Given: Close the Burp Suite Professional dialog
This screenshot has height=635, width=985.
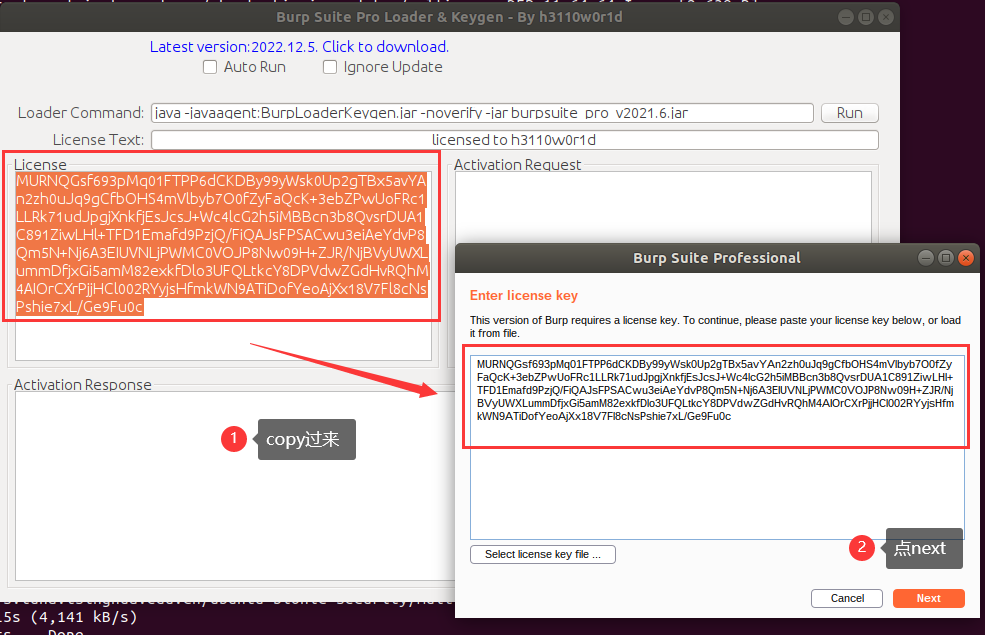Looking at the screenshot, I should pyautogui.click(x=966, y=258).
